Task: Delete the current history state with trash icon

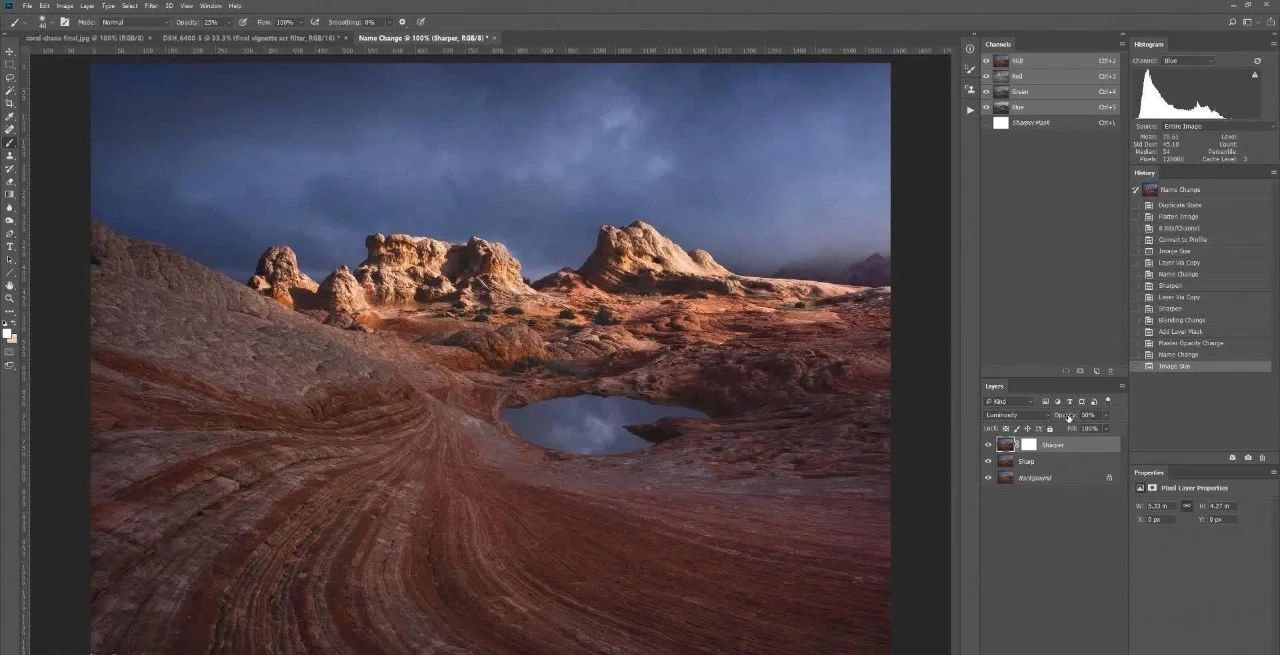Action: pyautogui.click(x=1262, y=457)
